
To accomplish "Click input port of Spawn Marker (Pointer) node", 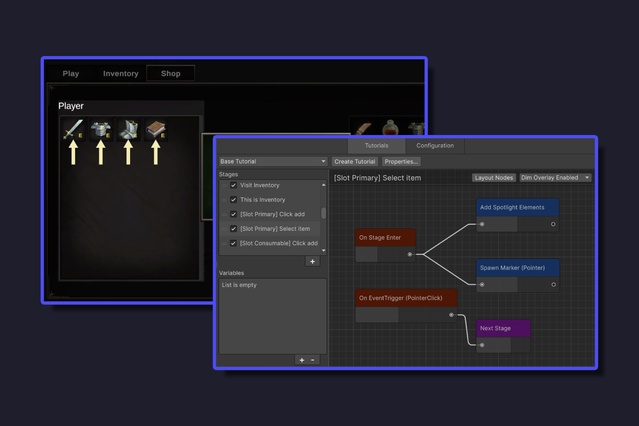I will pyautogui.click(x=482, y=285).
